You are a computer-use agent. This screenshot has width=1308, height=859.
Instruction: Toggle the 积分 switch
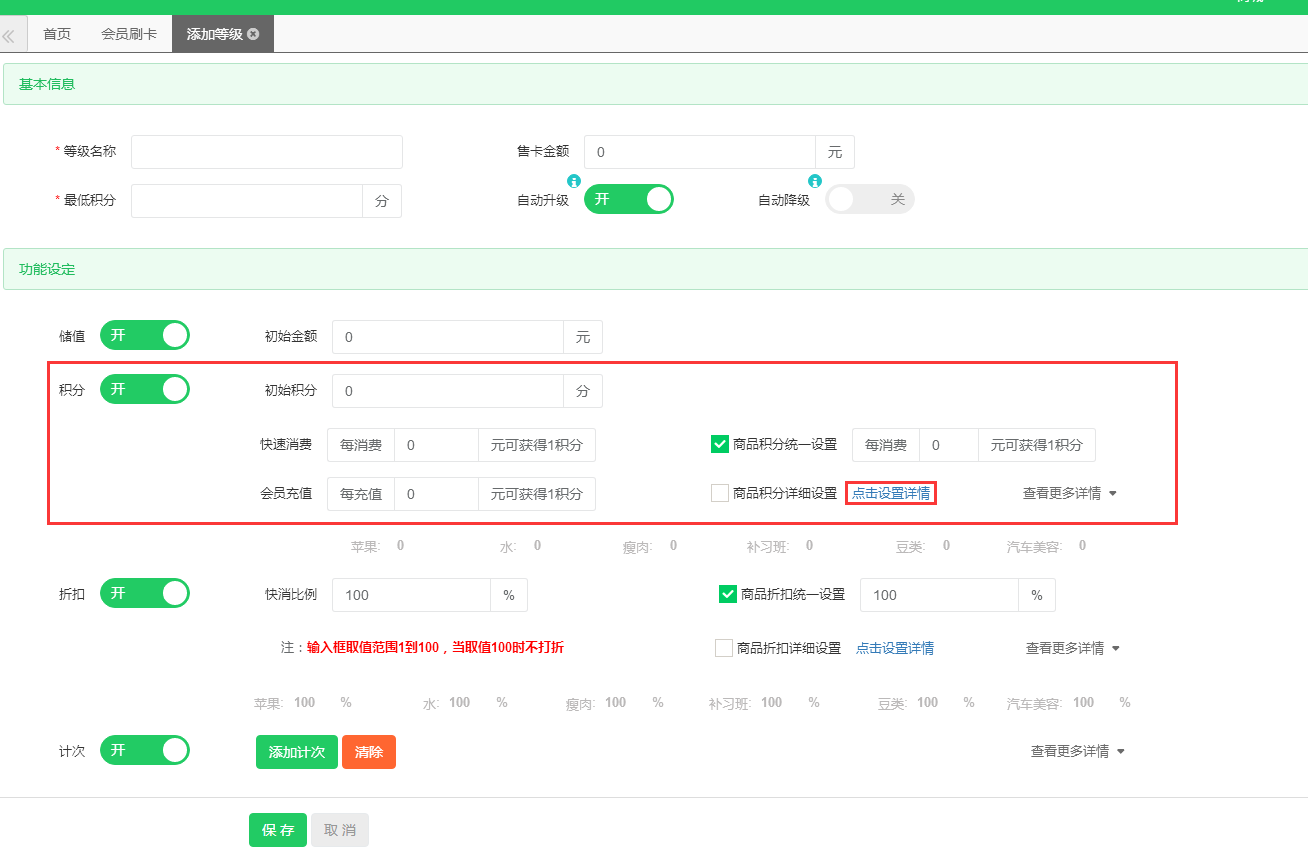145,389
